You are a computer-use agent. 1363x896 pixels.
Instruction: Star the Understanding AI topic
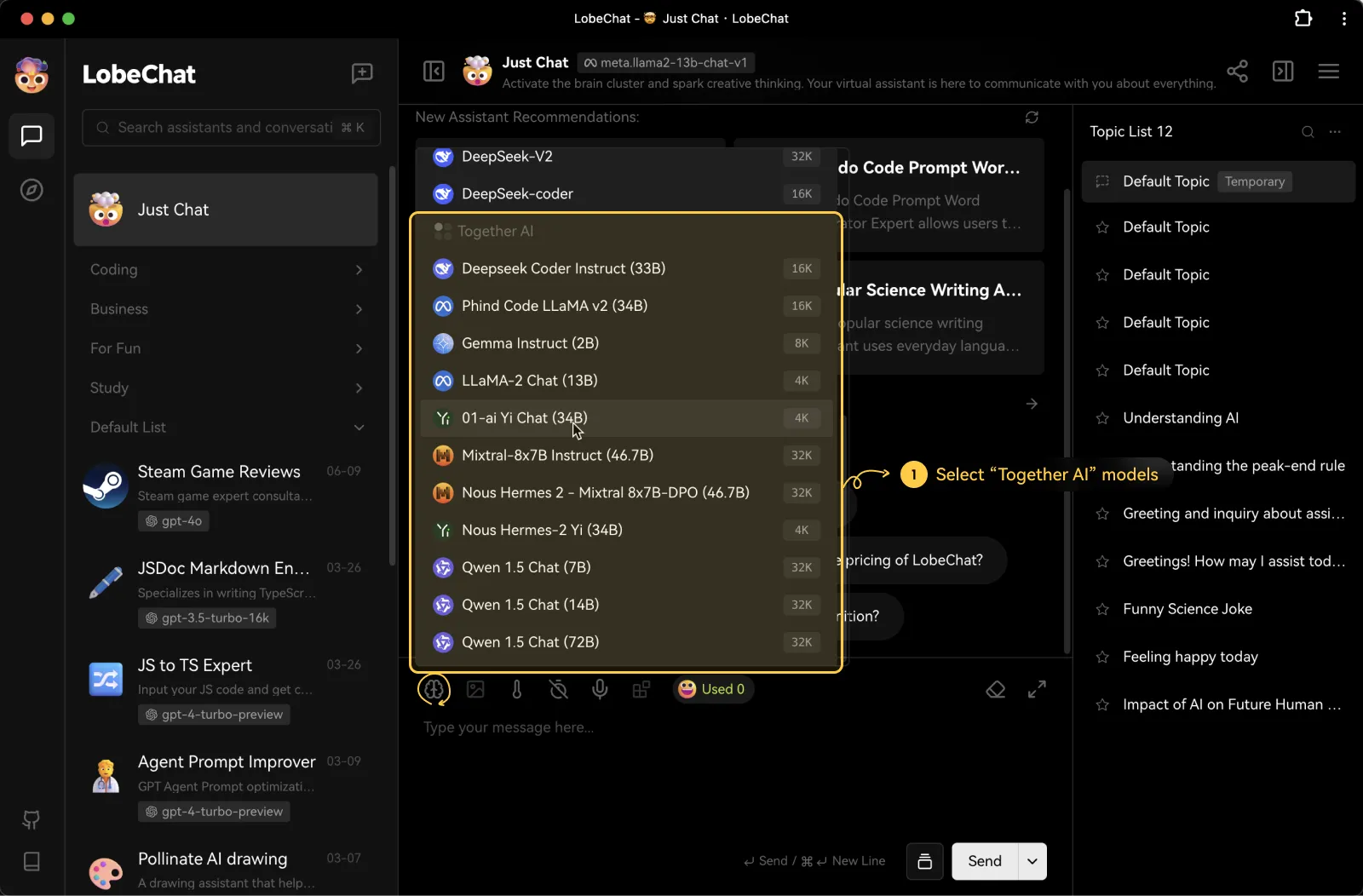1102,418
